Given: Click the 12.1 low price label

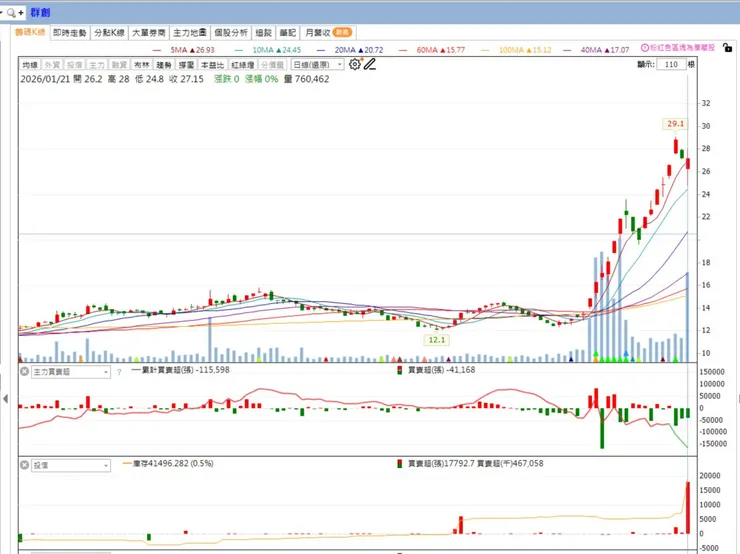Looking at the screenshot, I should coord(437,340).
